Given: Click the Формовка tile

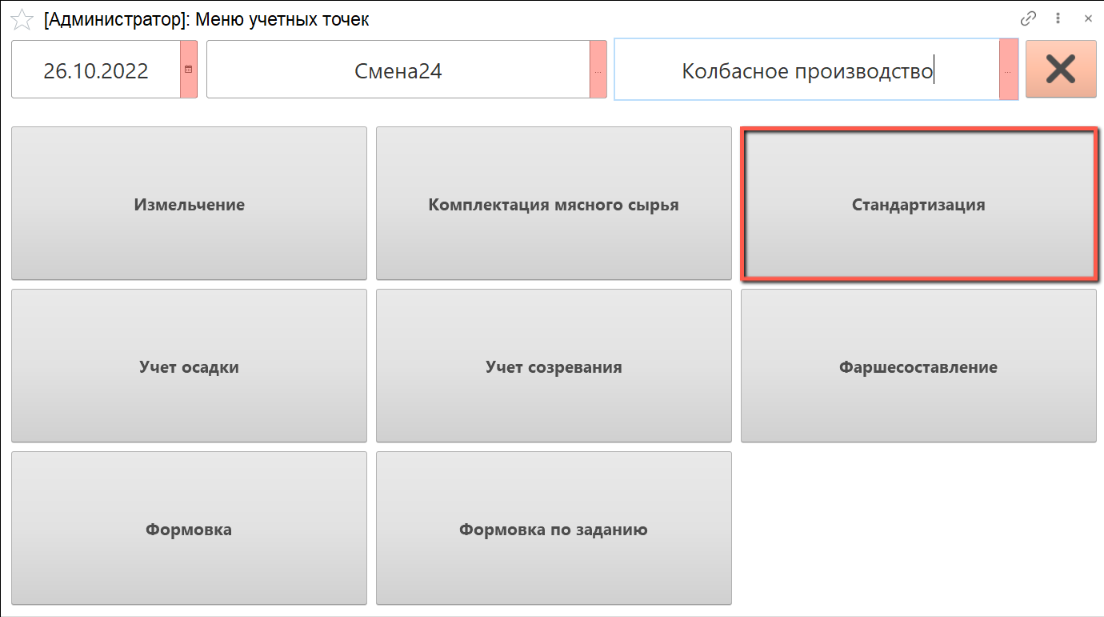Looking at the screenshot, I should click(x=189, y=528).
